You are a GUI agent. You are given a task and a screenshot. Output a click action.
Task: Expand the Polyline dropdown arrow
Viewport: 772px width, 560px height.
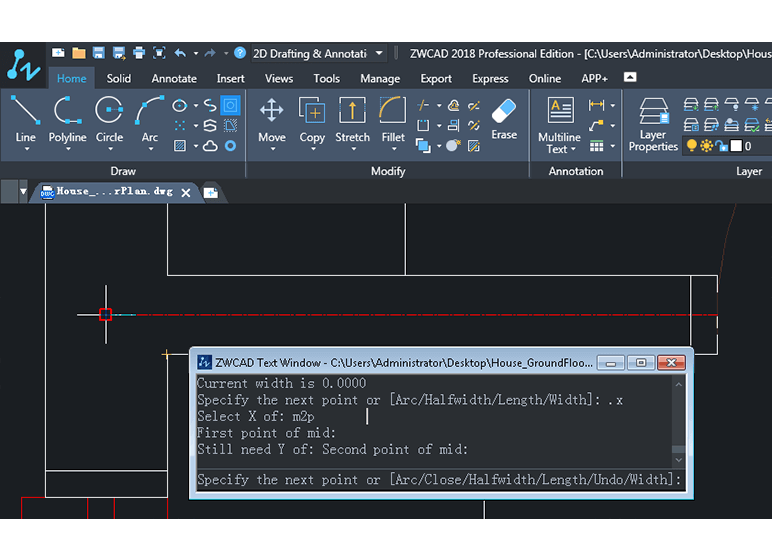click(x=68, y=149)
